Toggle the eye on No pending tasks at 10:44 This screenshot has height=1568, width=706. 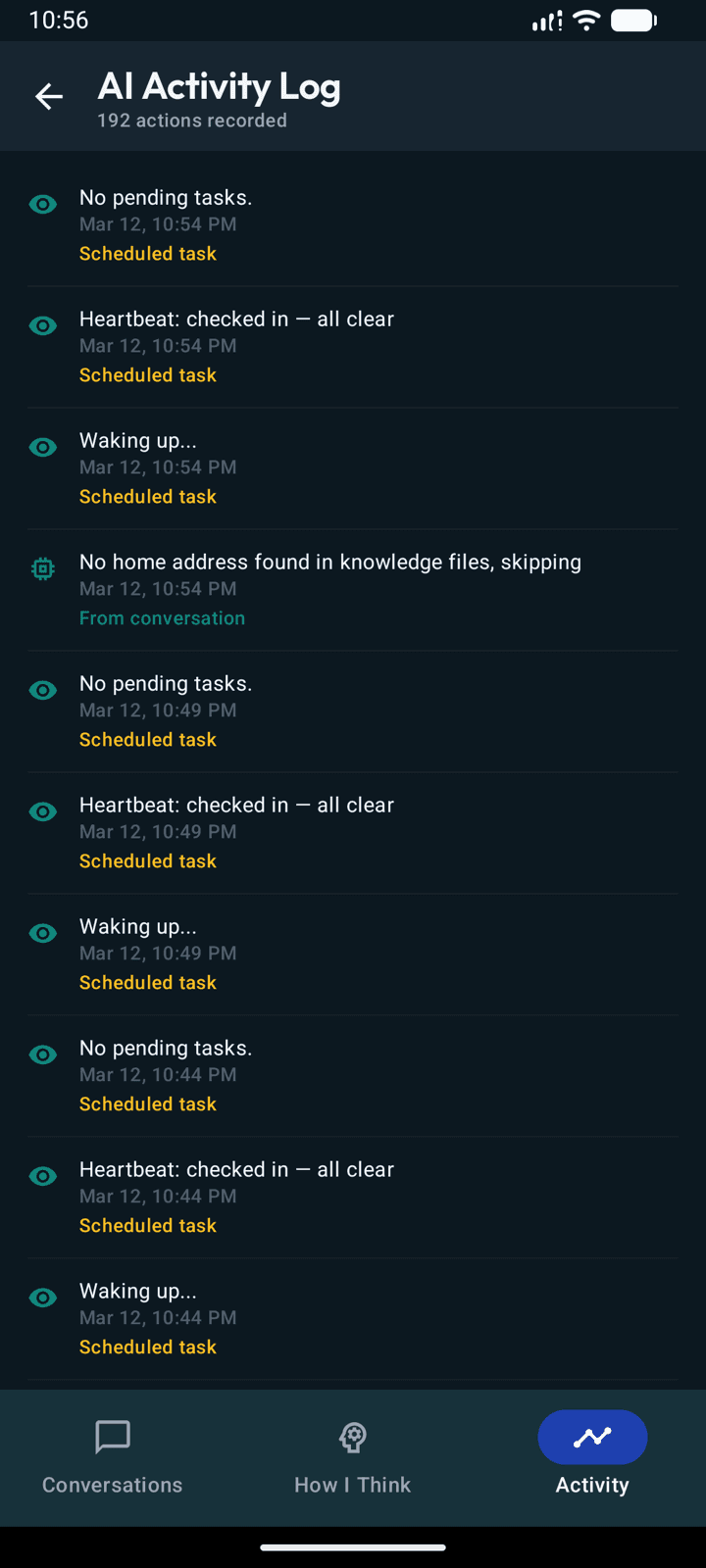pos(42,1054)
